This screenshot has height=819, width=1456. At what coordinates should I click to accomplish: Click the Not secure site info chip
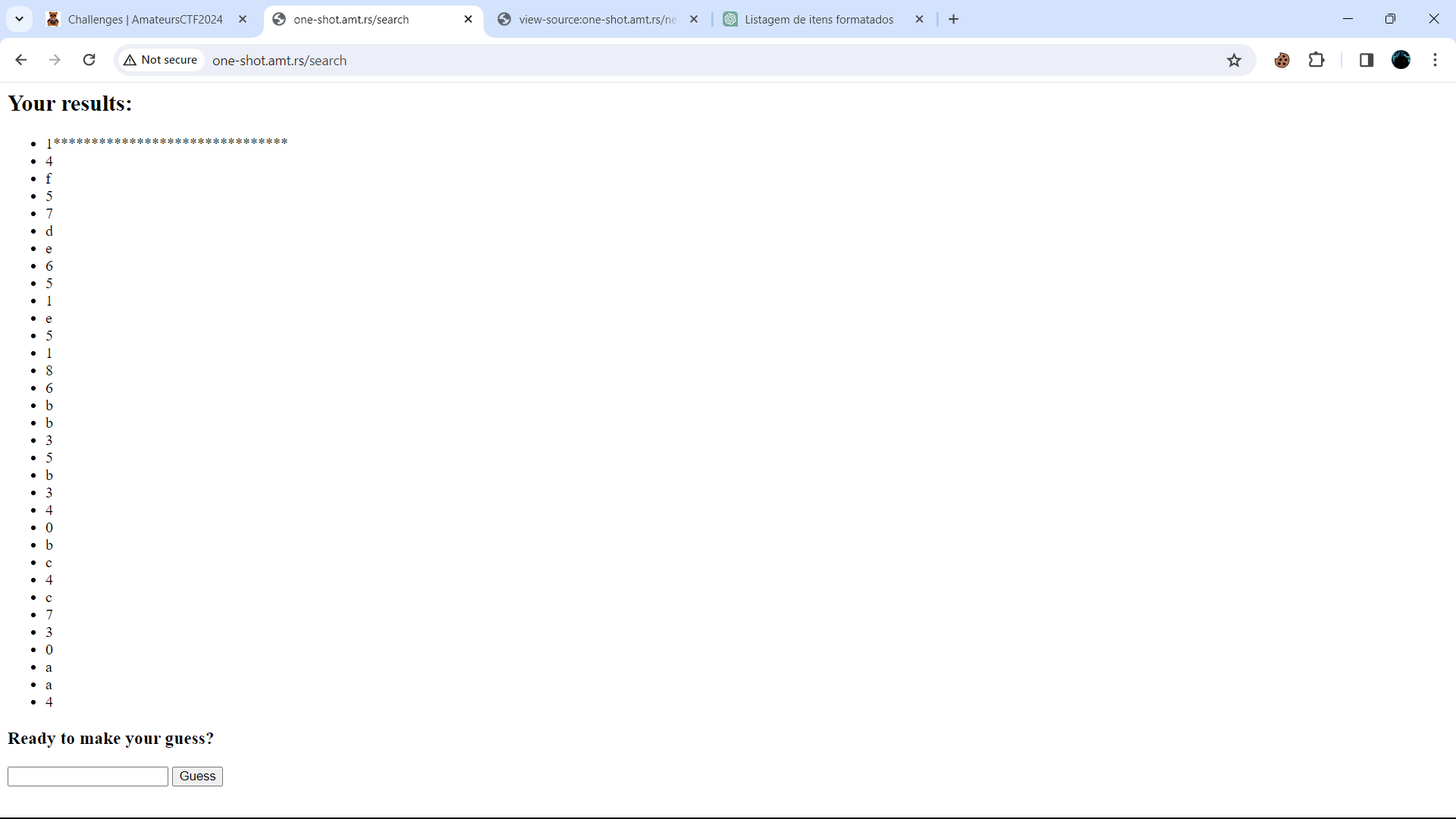(161, 60)
